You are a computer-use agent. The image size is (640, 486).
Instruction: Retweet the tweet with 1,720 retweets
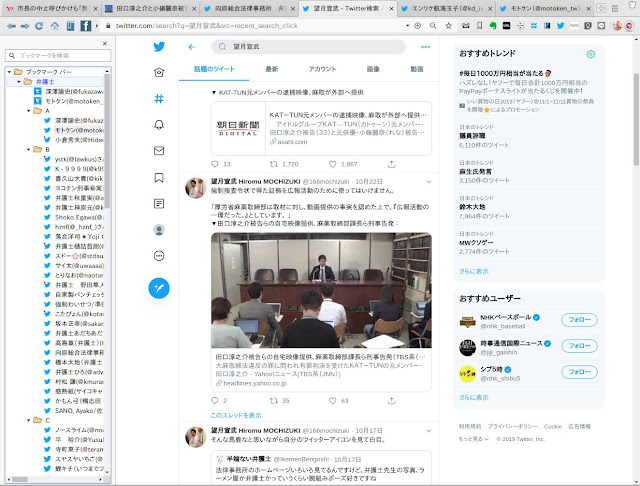[274, 164]
